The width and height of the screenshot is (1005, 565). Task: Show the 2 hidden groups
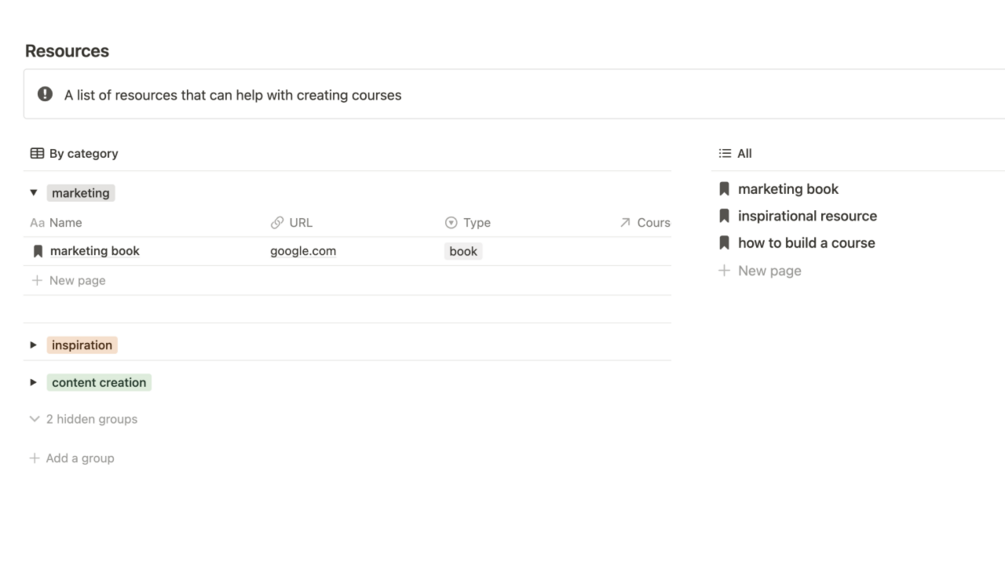[84, 419]
